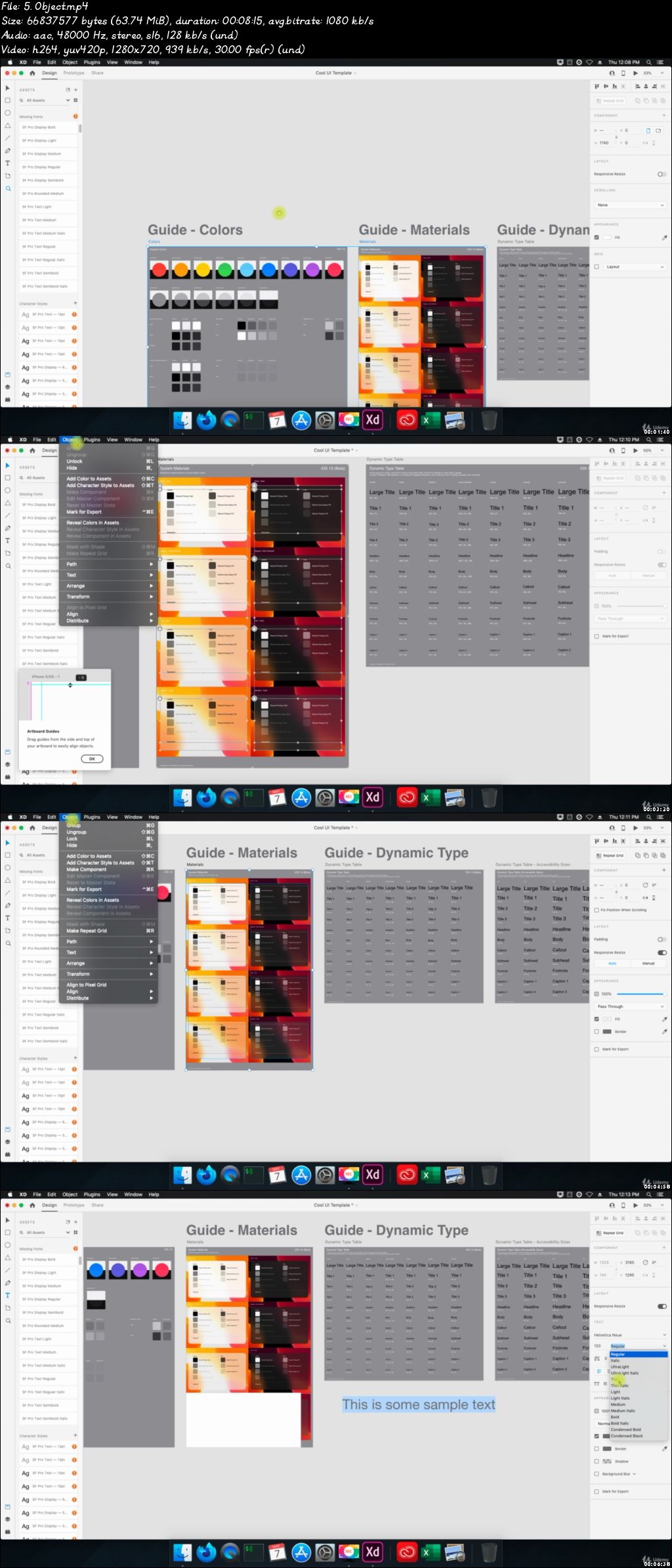Click OK in the Artboard Guides popup

click(x=92, y=759)
